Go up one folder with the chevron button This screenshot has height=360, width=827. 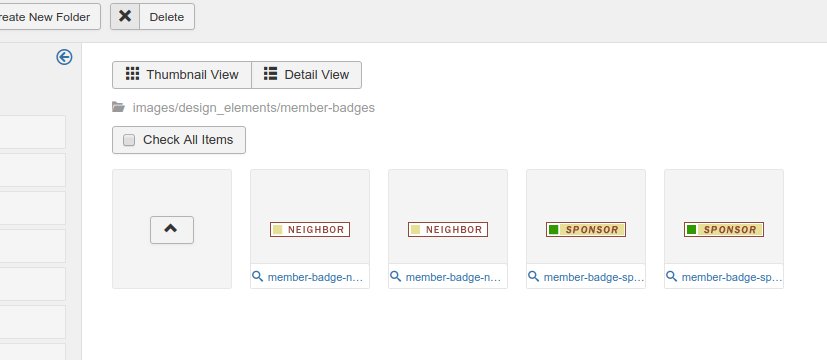tap(172, 230)
